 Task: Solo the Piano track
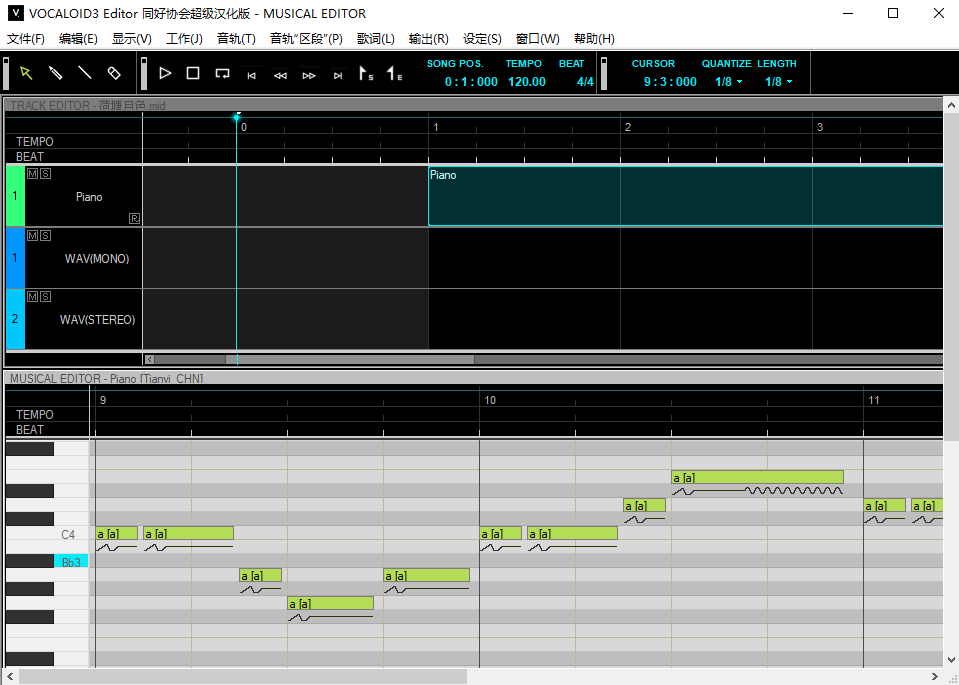click(45, 174)
